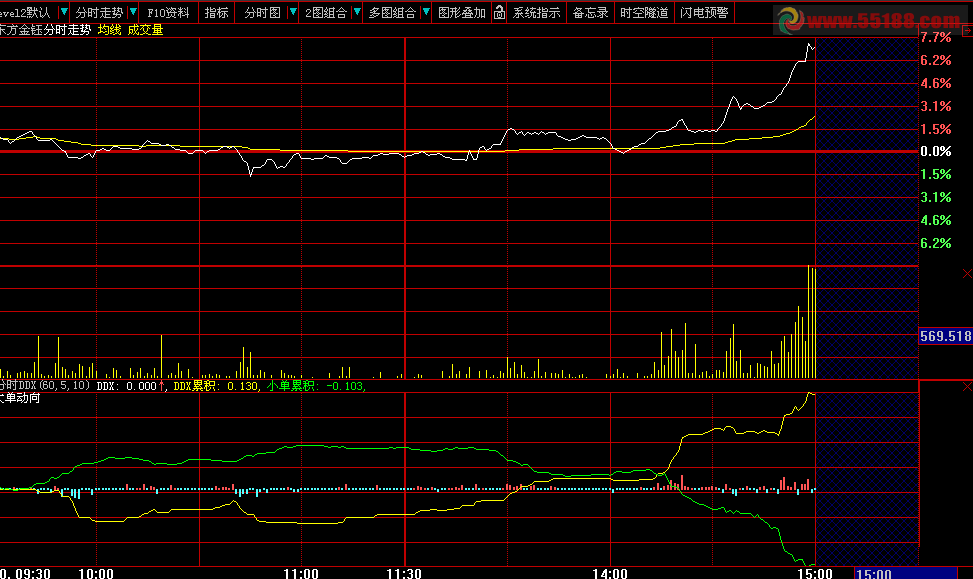Click the 分时DDX(60,5,10) indicator name
The image size is (973, 579).
(45, 386)
